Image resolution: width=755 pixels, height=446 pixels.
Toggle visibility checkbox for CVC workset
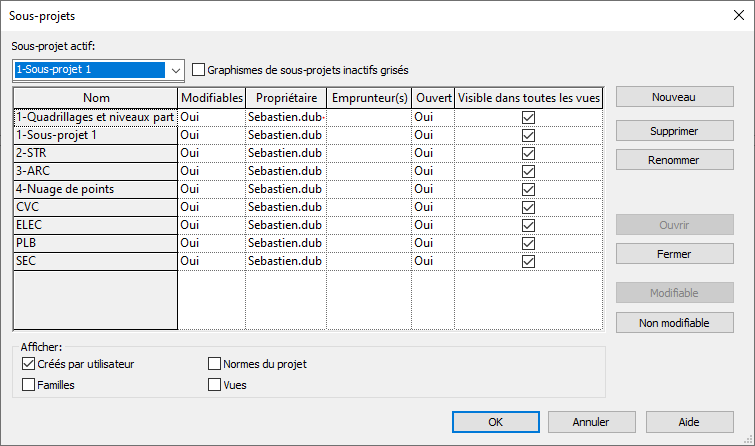tap(529, 207)
